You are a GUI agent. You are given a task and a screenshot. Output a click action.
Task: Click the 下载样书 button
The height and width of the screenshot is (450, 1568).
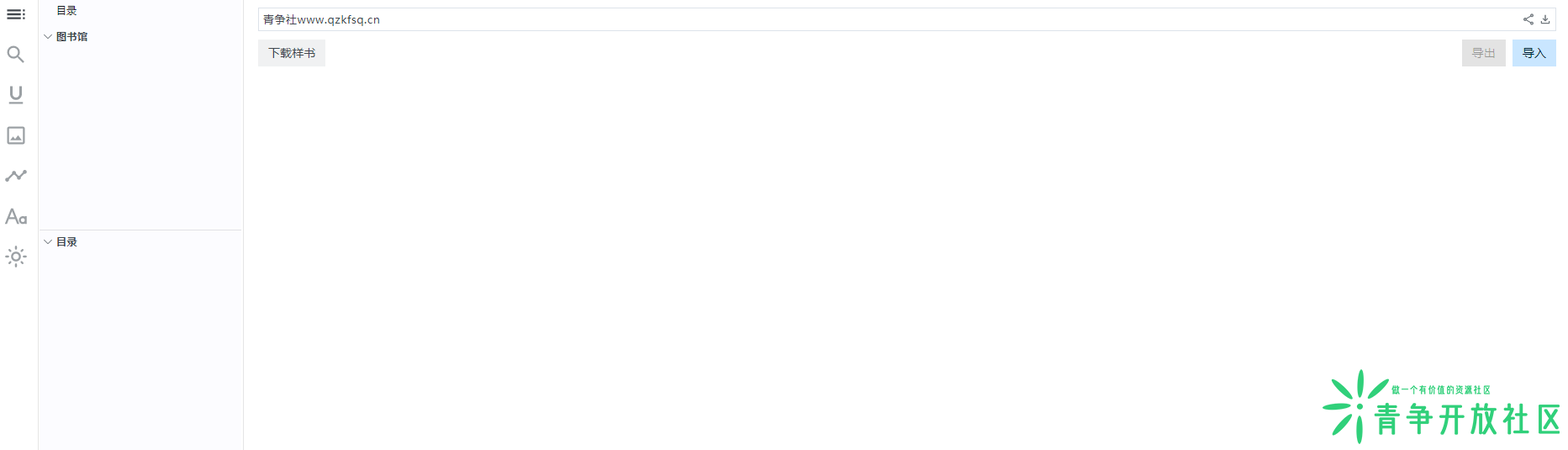coord(292,53)
